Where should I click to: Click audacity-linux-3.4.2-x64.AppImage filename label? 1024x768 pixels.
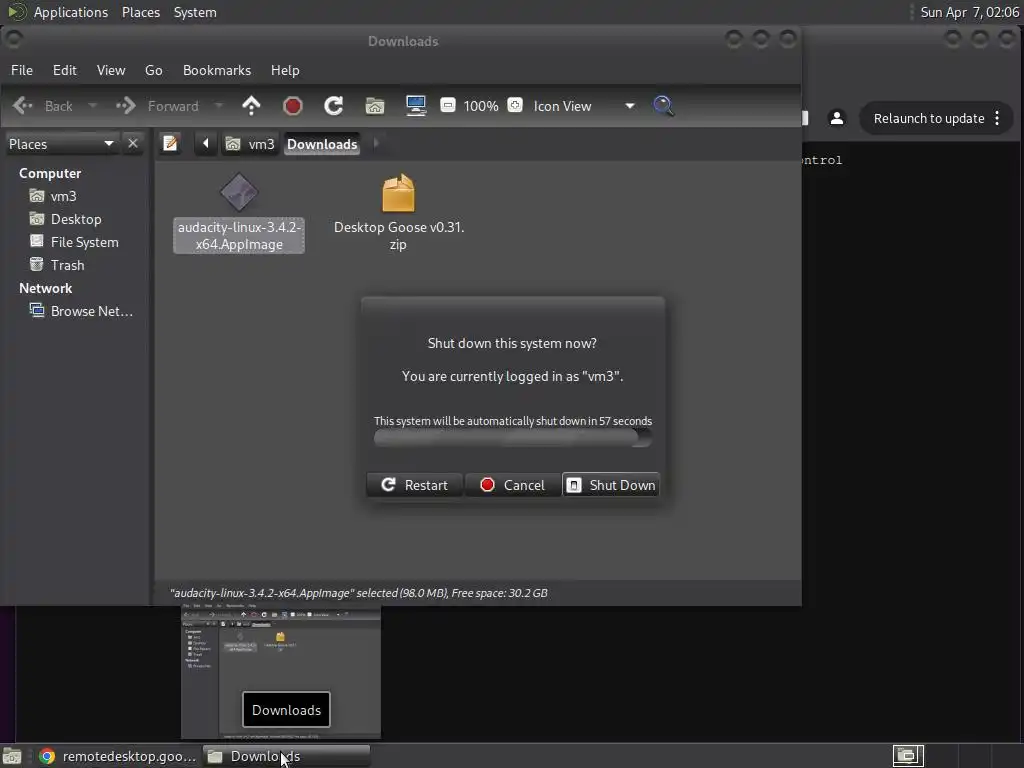point(239,236)
